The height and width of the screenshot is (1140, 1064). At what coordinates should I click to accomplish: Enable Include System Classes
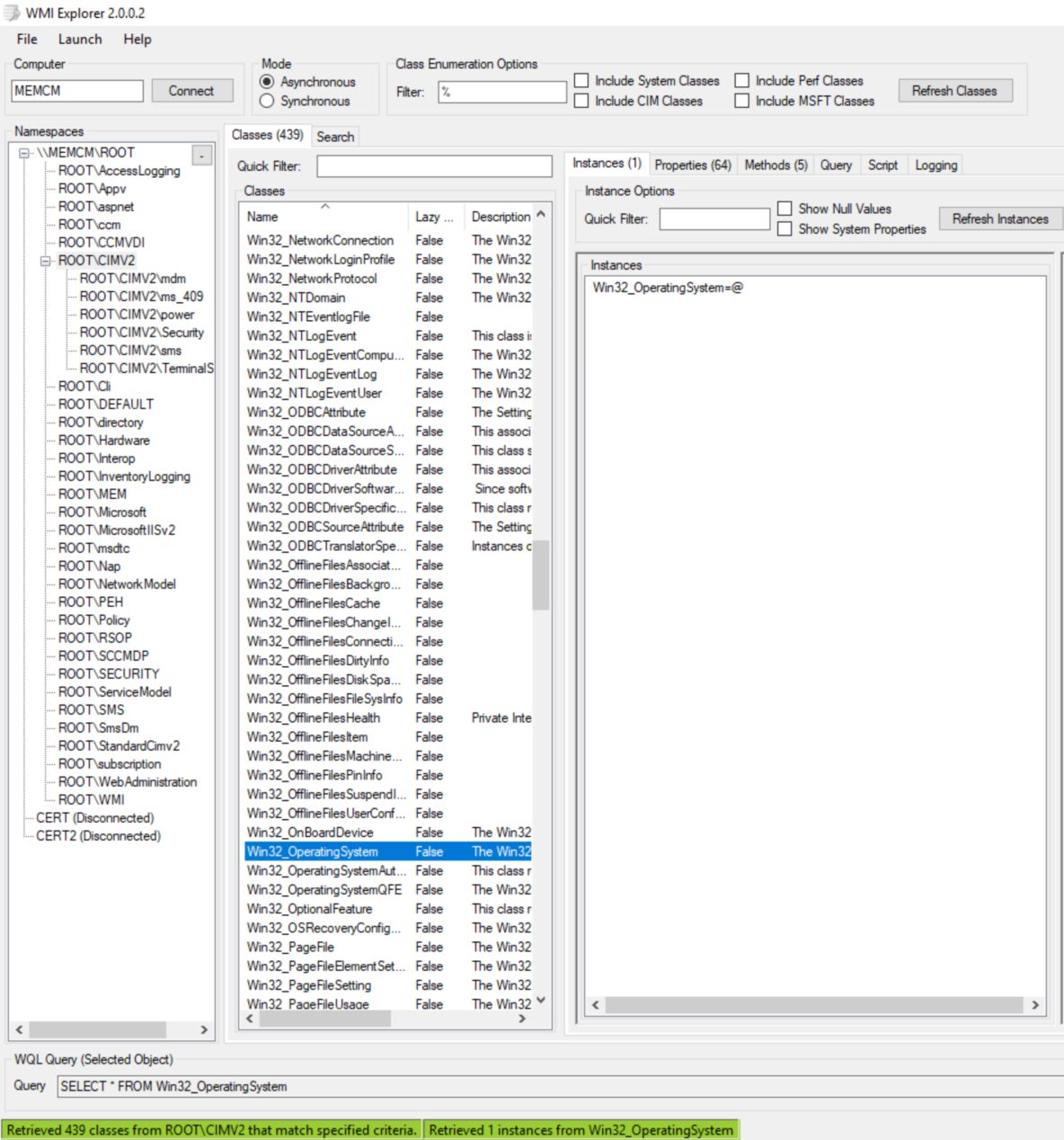click(x=581, y=81)
